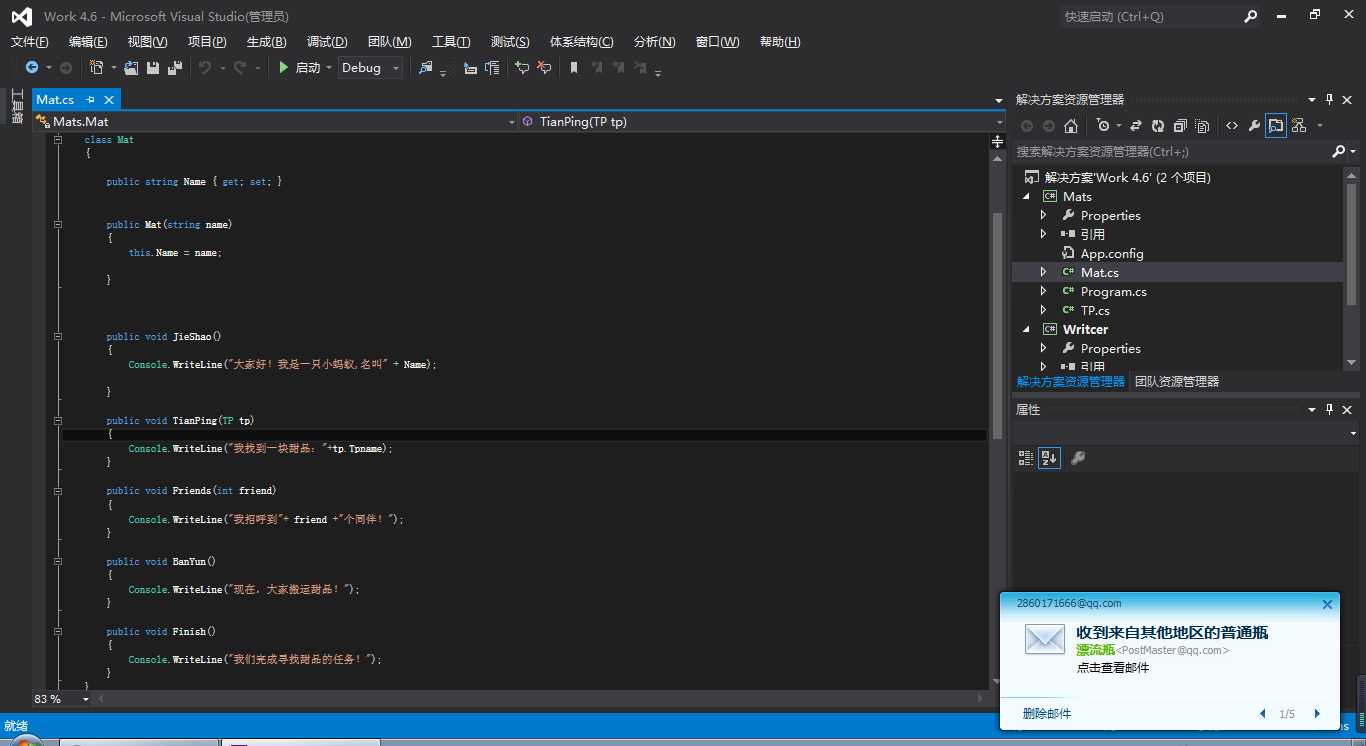1366x746 pixels.
Task: Open the dropdown arrow beside the 启动 start button
Action: tap(329, 68)
